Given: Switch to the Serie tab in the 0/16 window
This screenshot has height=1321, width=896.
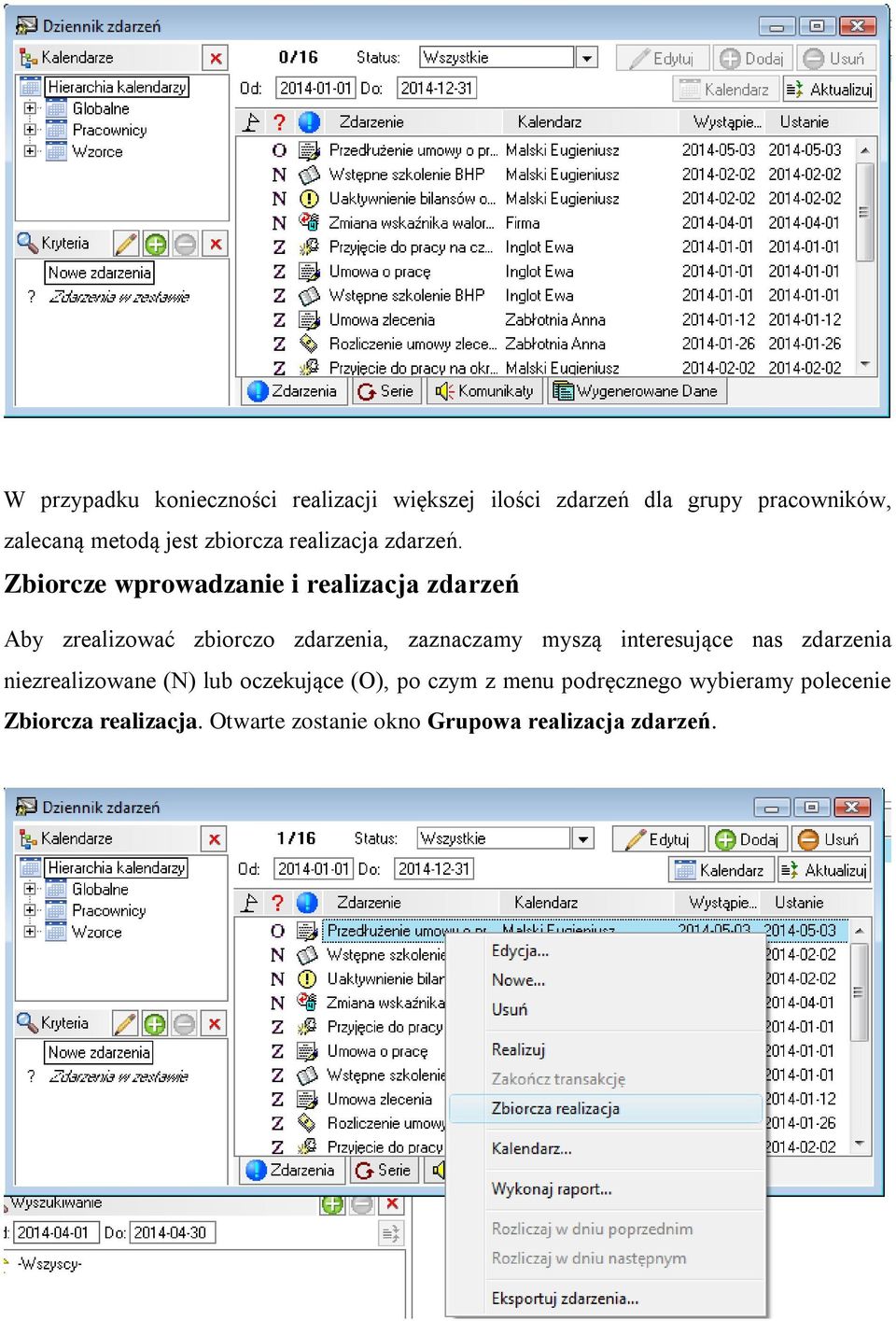Looking at the screenshot, I should [x=385, y=391].
